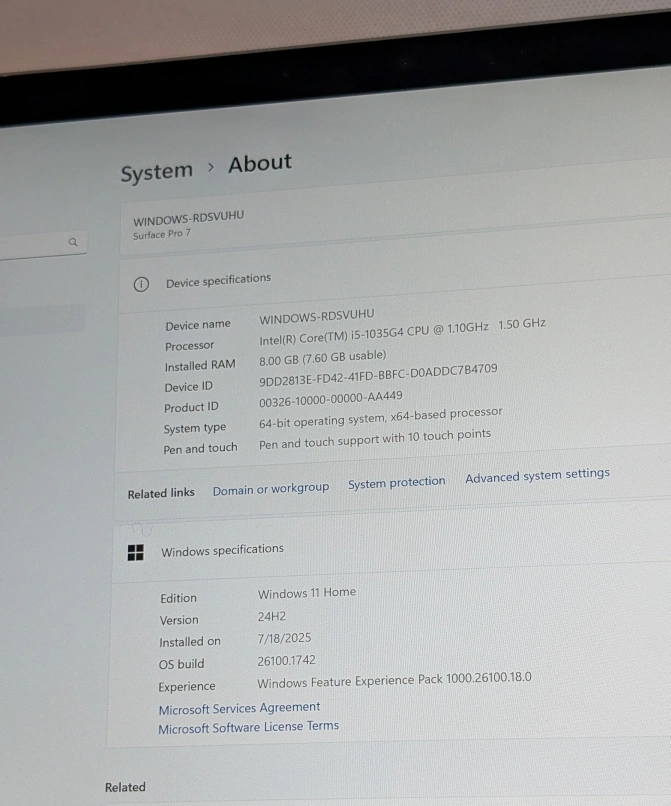The width and height of the screenshot is (671, 806).
Task: Open the Domain or workgroup link
Action: click(271, 488)
